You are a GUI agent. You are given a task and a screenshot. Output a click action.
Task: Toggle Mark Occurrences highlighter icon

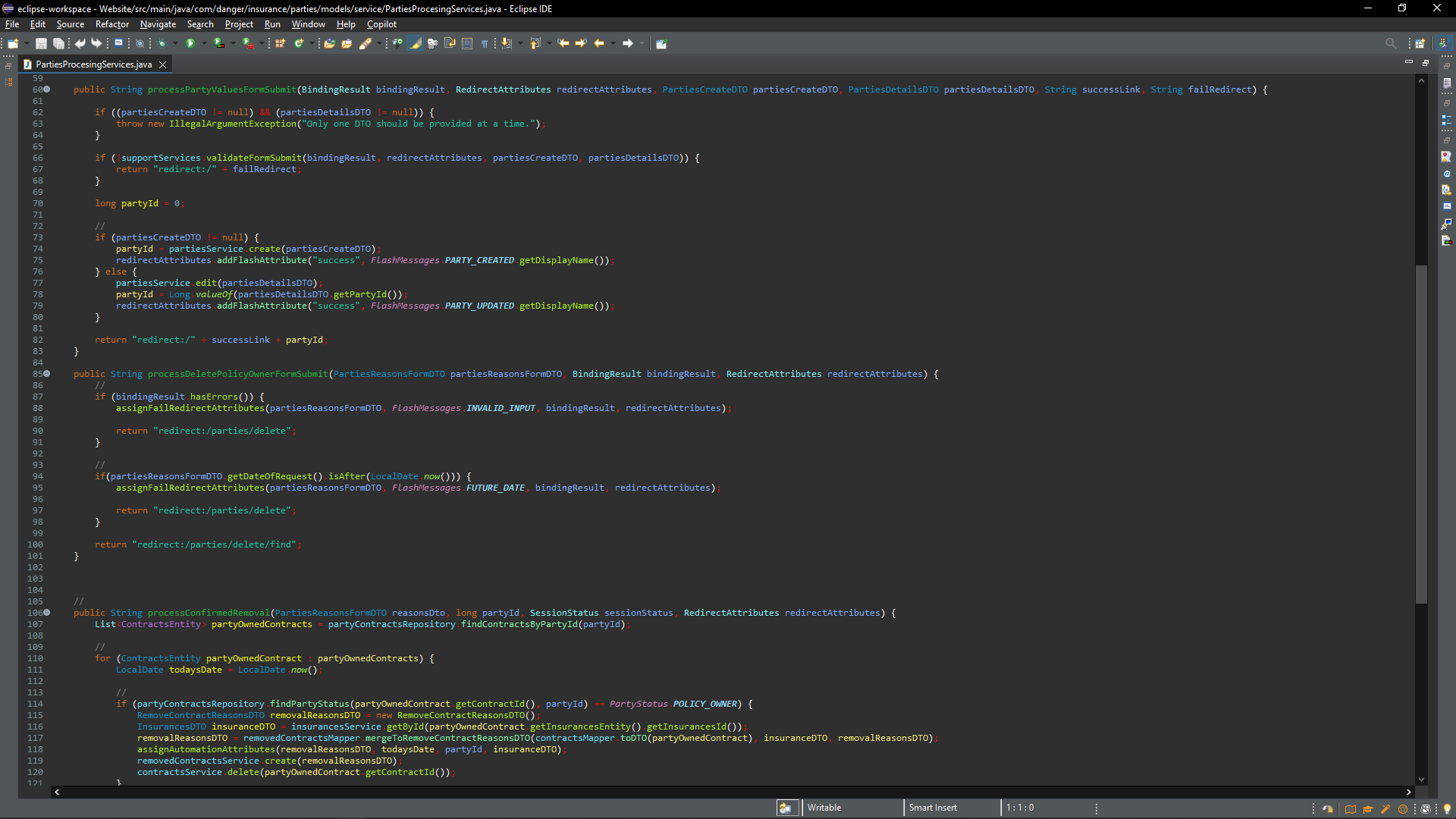coord(415,43)
